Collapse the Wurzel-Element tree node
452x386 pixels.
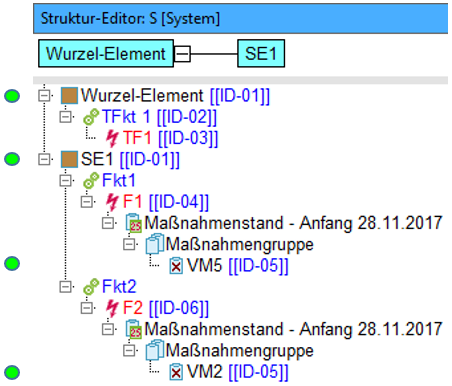(x=44, y=96)
